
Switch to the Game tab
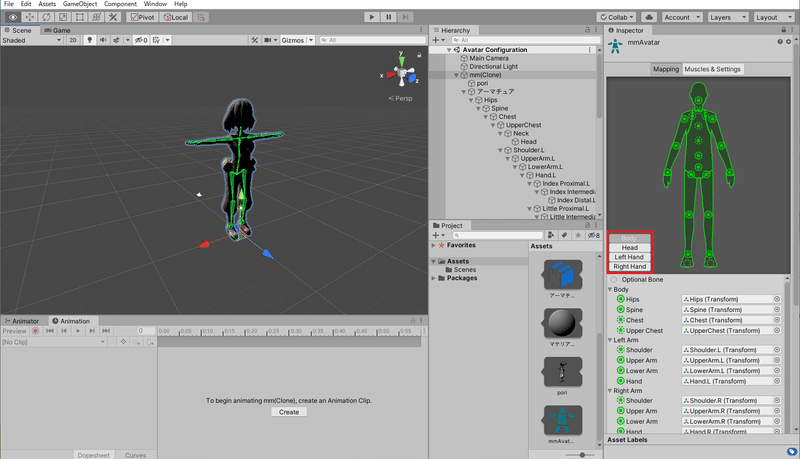[x=57, y=30]
